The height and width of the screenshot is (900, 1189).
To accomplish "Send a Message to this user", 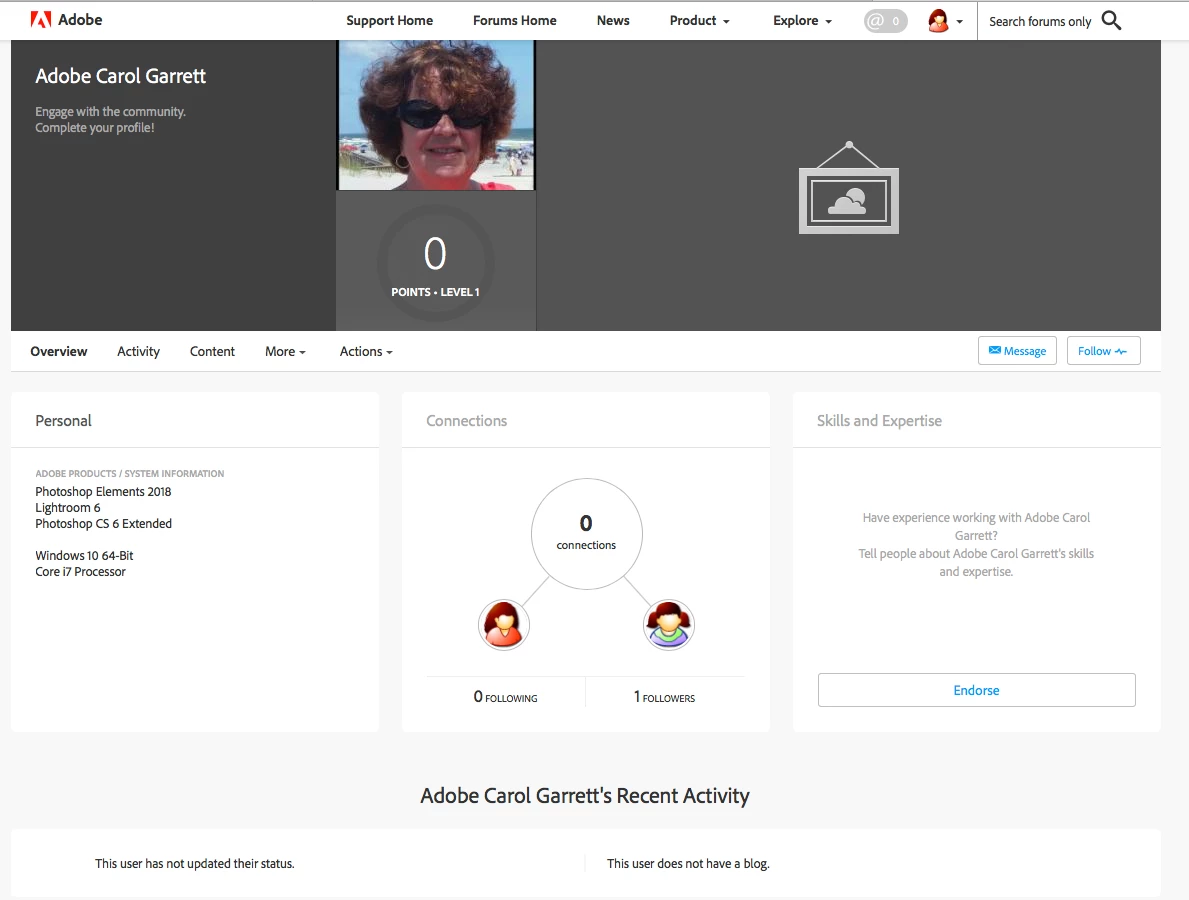I will point(1017,351).
